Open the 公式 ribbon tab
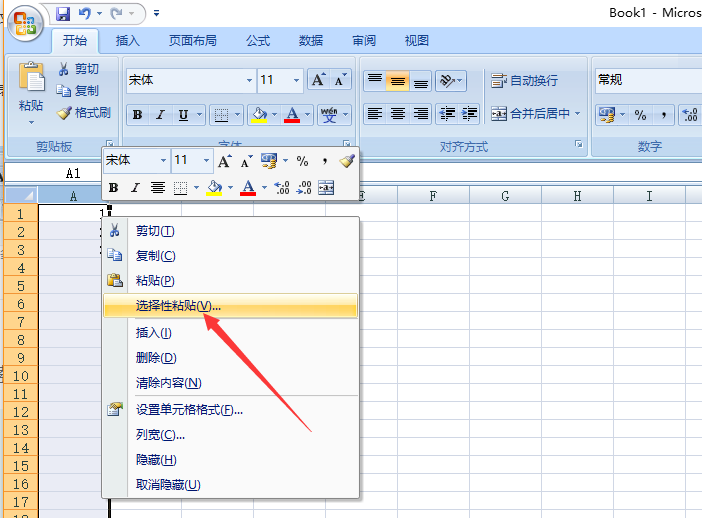 pos(258,41)
